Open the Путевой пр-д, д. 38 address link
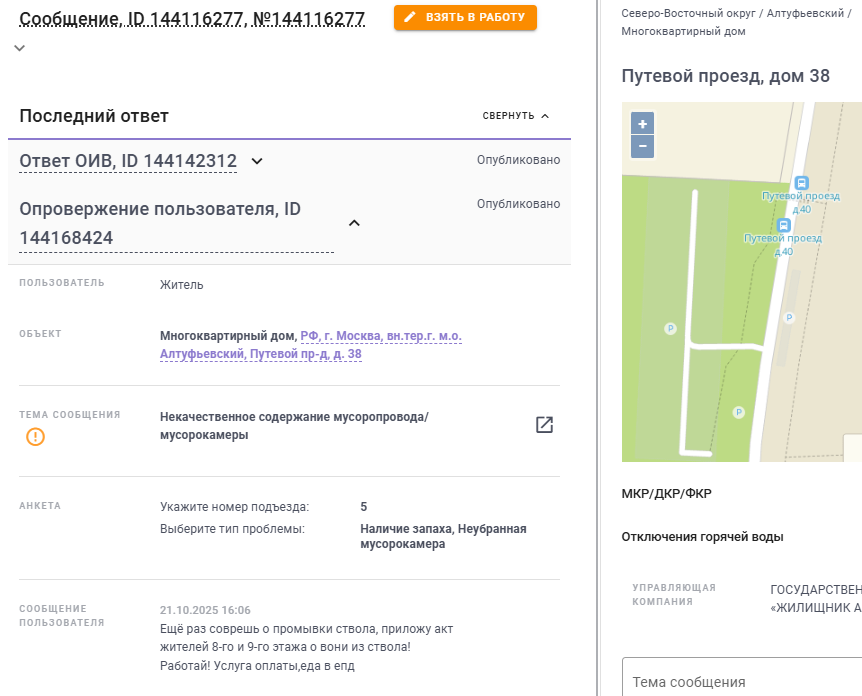This screenshot has width=862, height=696. [x=310, y=354]
